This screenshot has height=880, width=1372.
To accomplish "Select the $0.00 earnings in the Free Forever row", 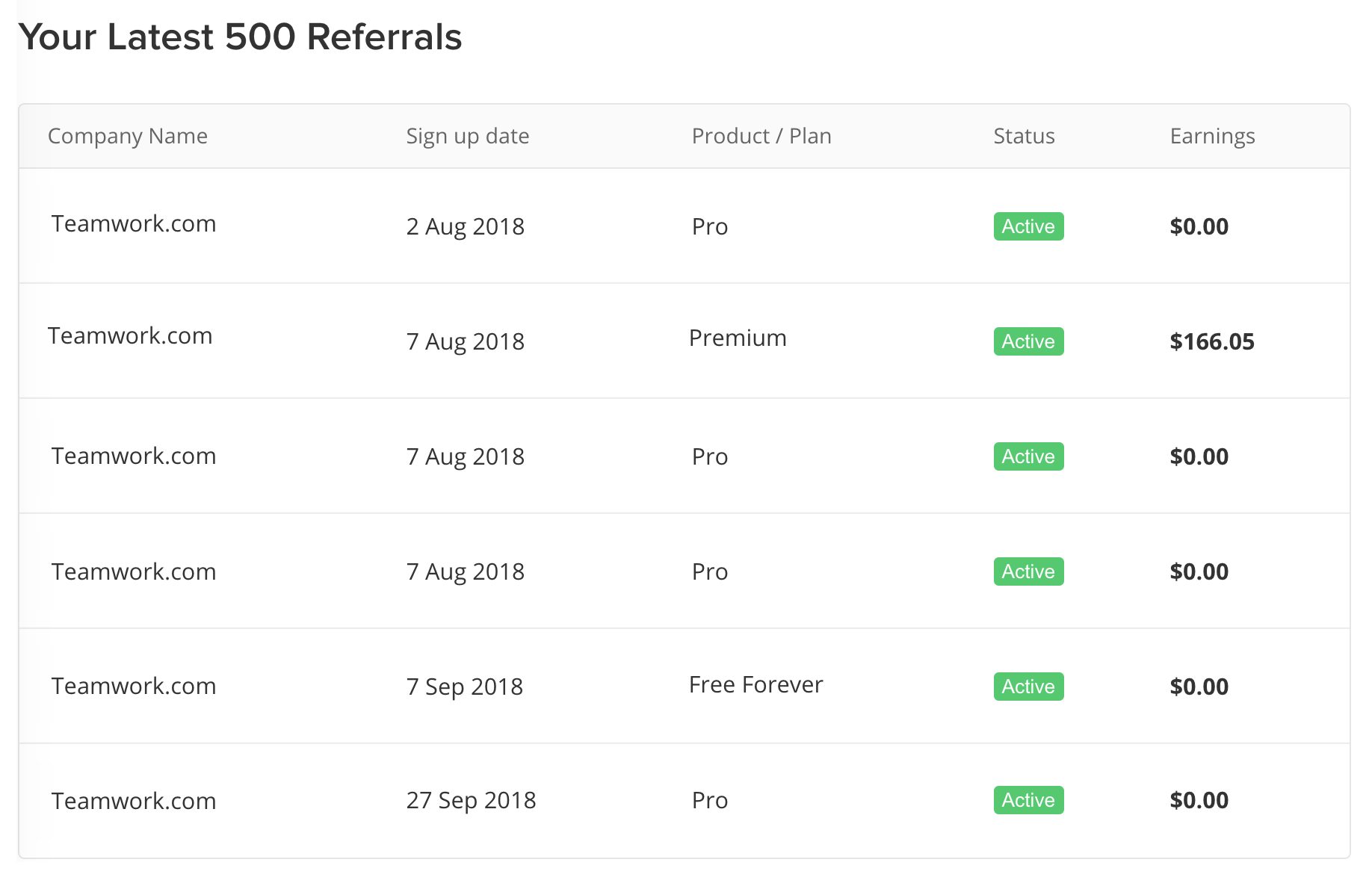I will tap(1199, 687).
